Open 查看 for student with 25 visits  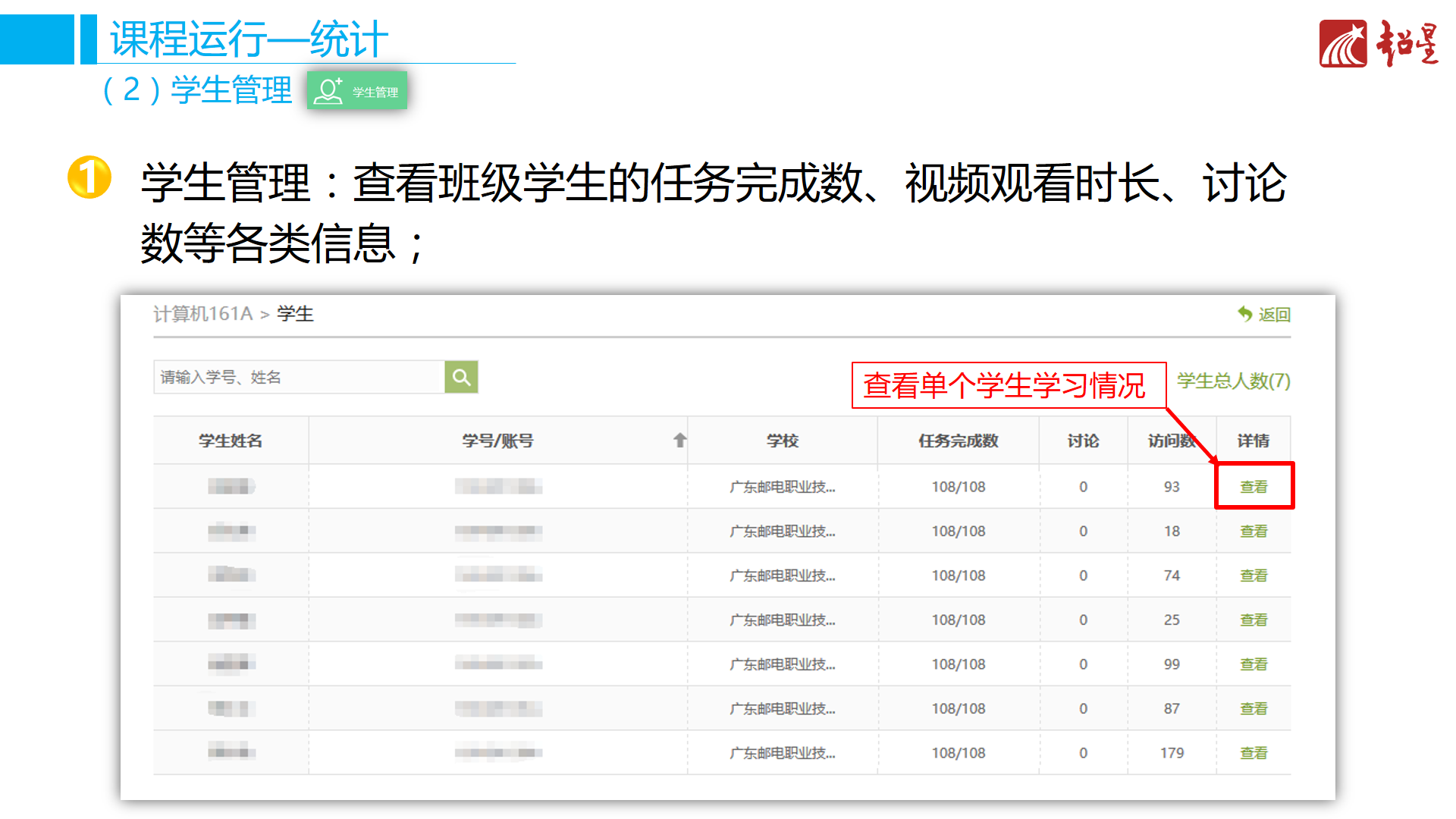click(x=1254, y=620)
